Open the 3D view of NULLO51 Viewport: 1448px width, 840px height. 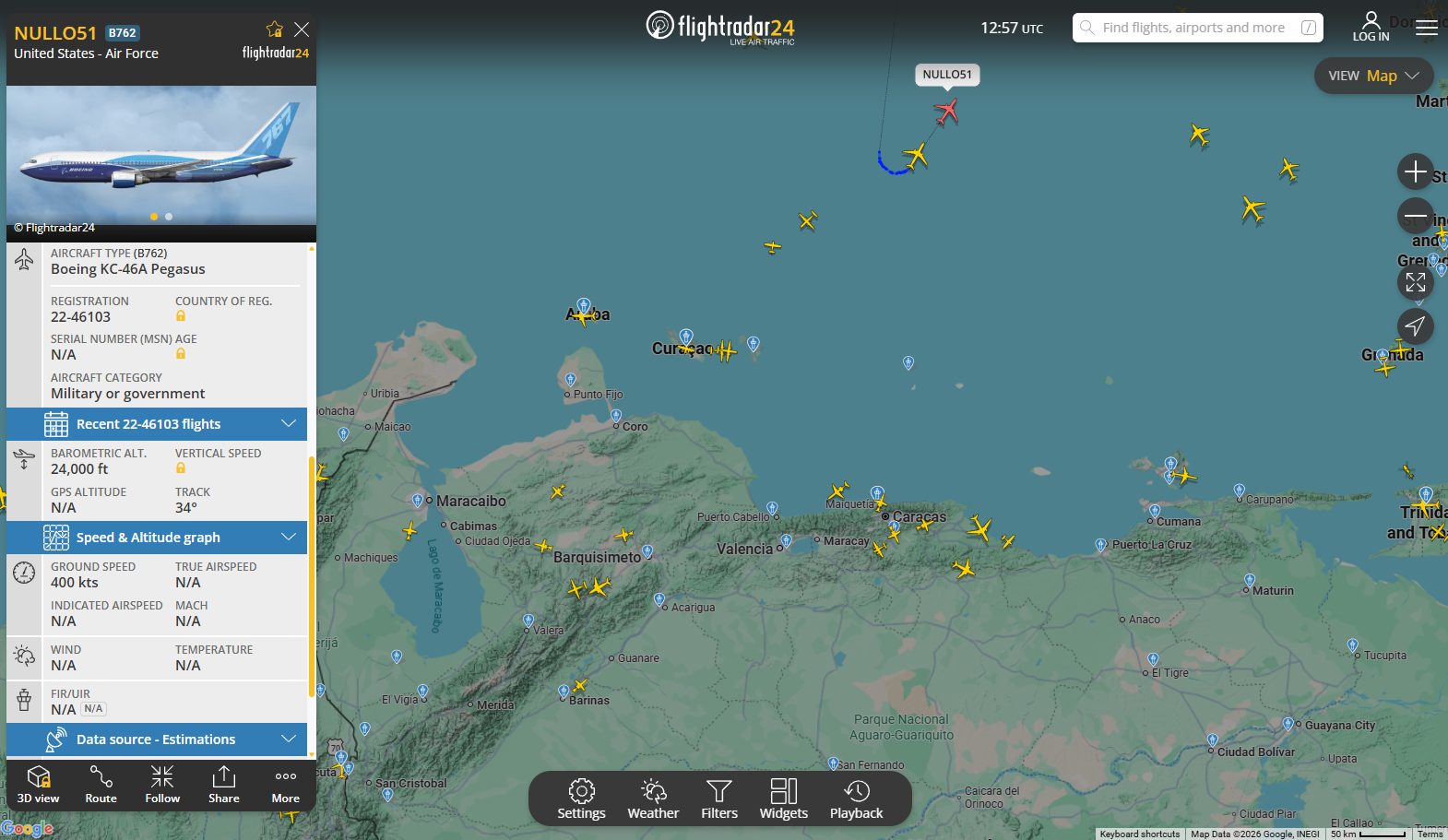[38, 785]
